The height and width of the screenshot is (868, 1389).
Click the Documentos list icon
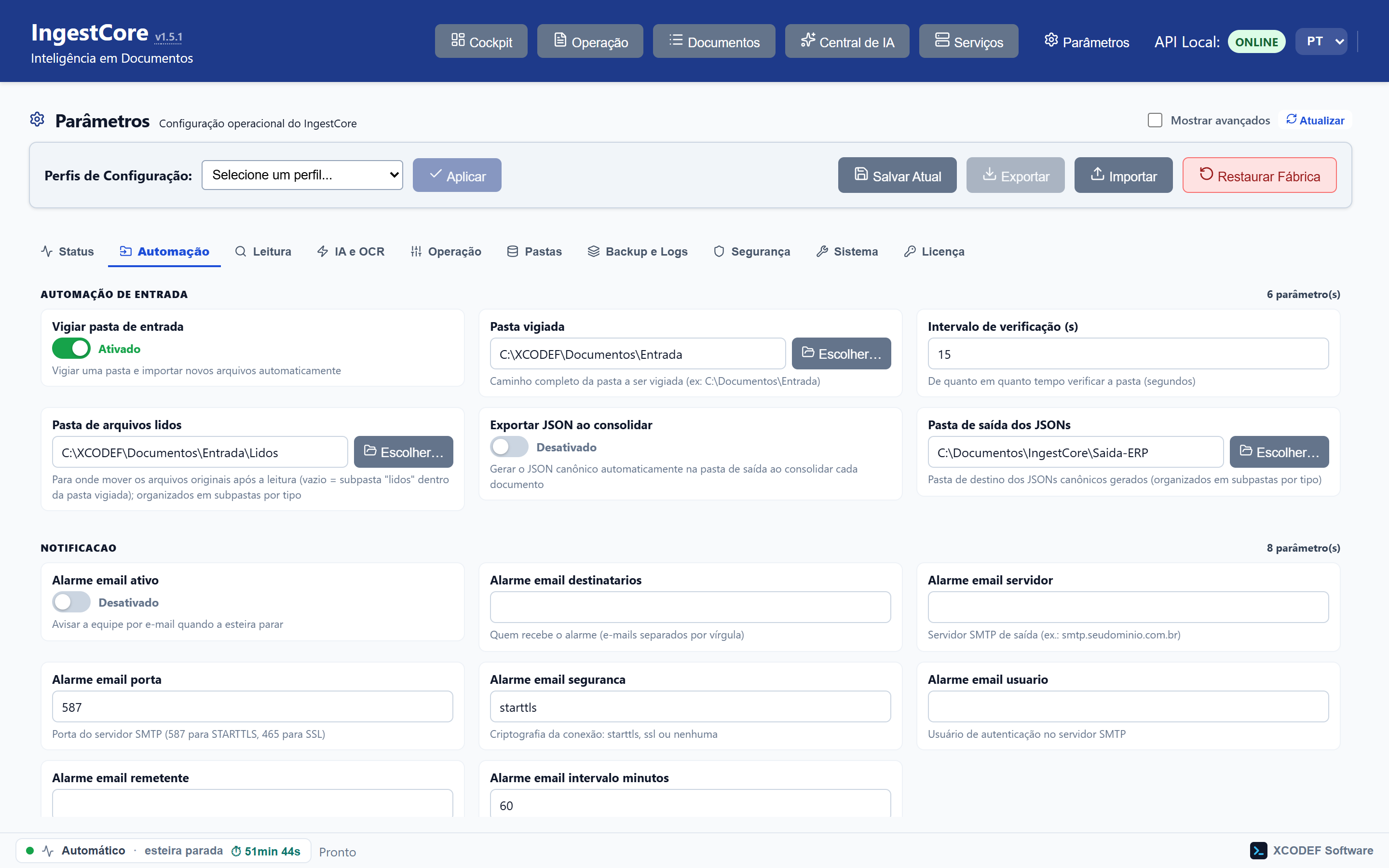(676, 40)
